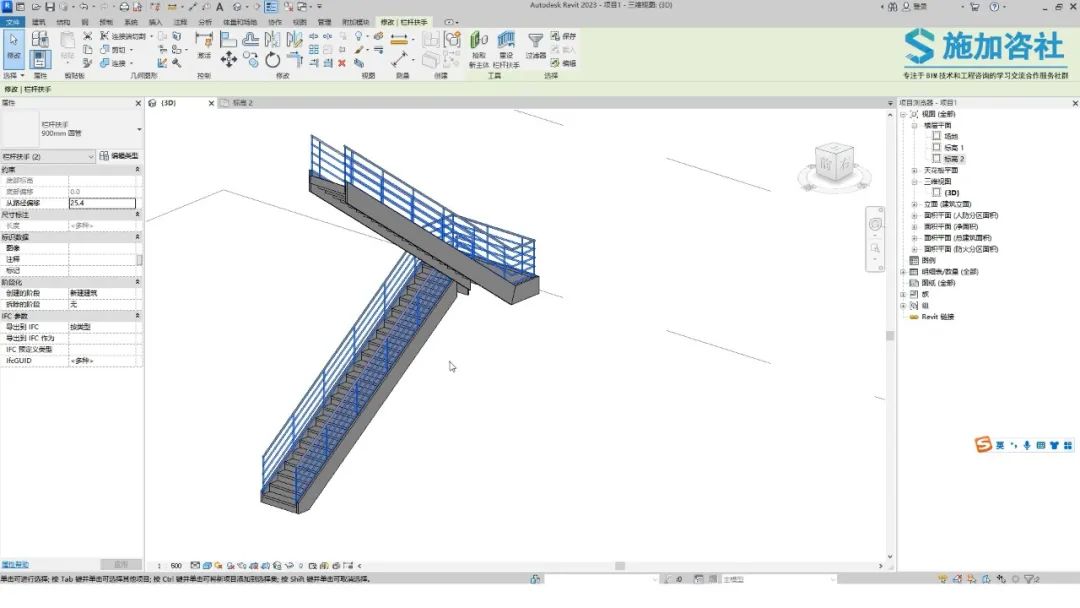This screenshot has width=1080, height=608.
Task: Click the Reset Railing icon
Action: point(506,50)
